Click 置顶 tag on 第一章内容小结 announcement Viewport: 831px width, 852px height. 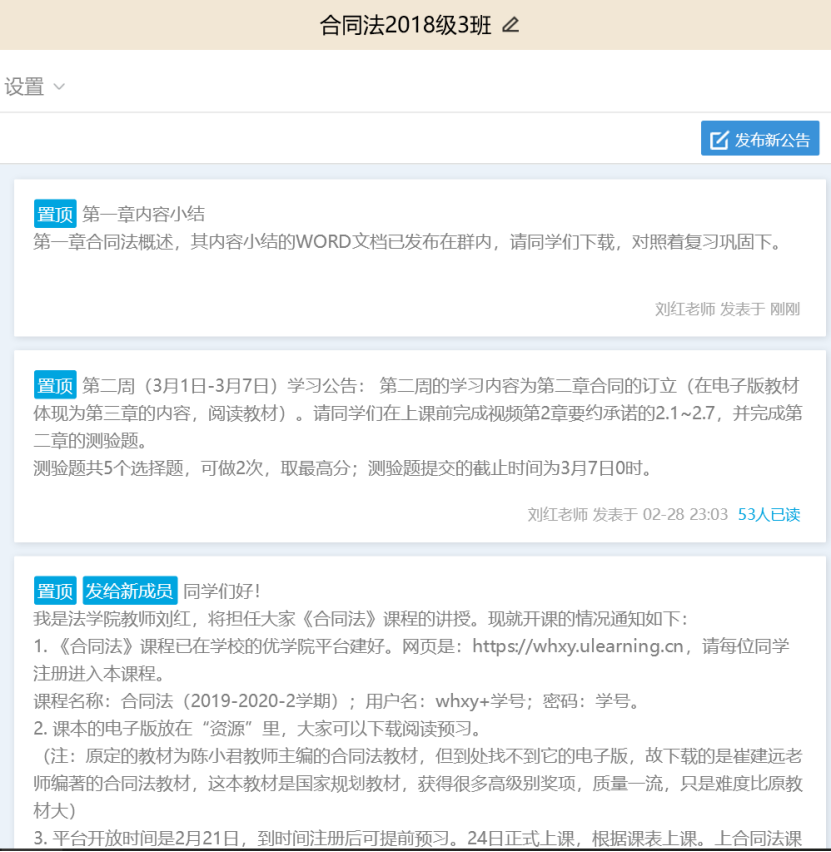click(x=55, y=214)
